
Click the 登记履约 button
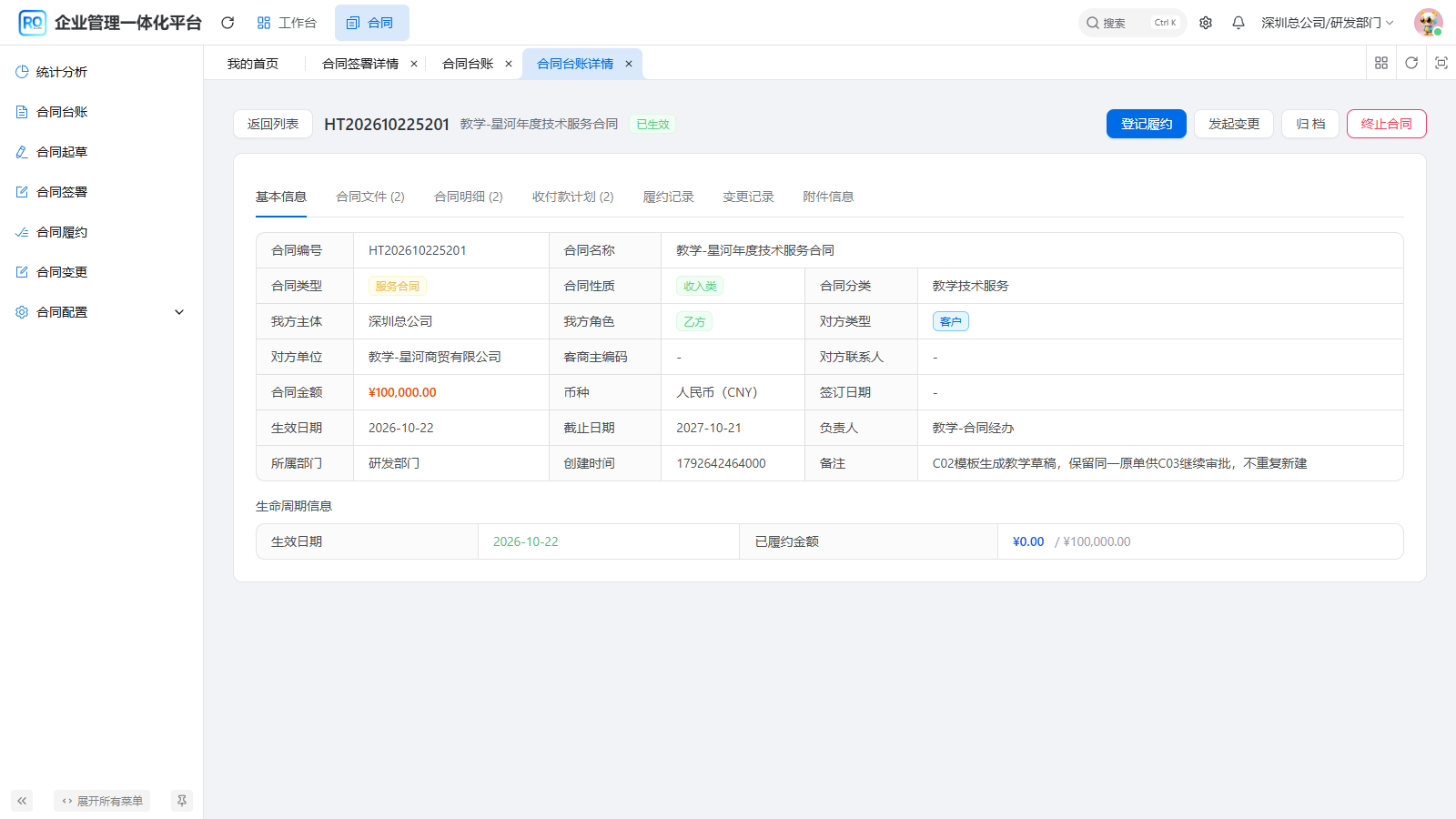pos(1147,124)
